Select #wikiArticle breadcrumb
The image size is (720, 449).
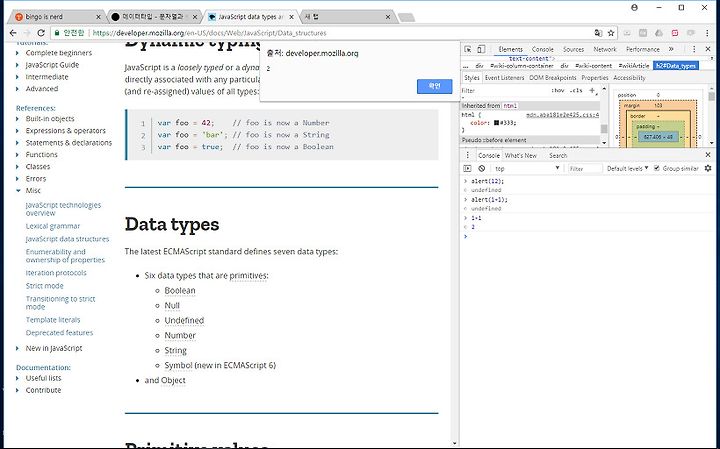click(x=634, y=66)
